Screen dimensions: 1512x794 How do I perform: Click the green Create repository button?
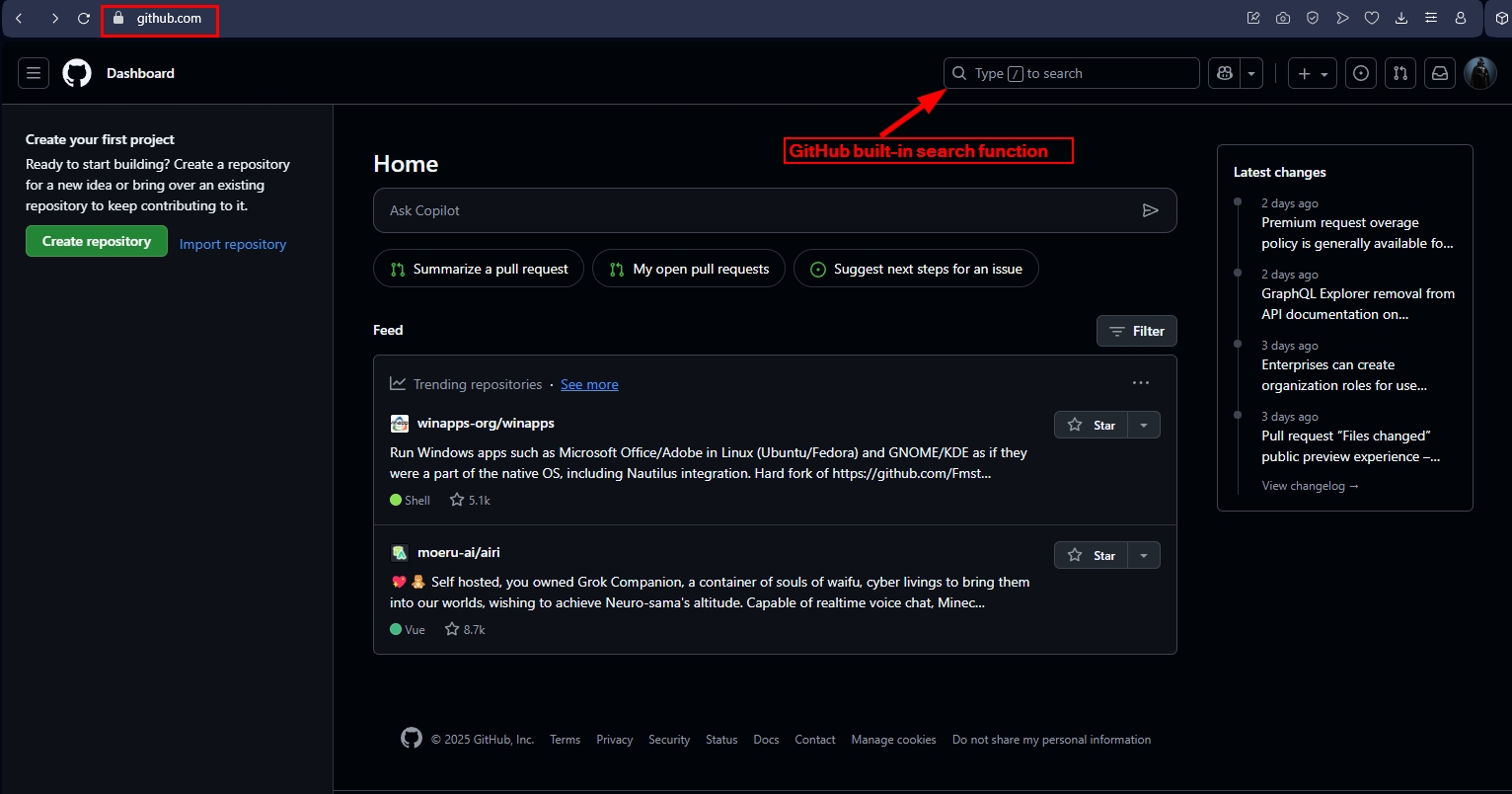pos(97,241)
